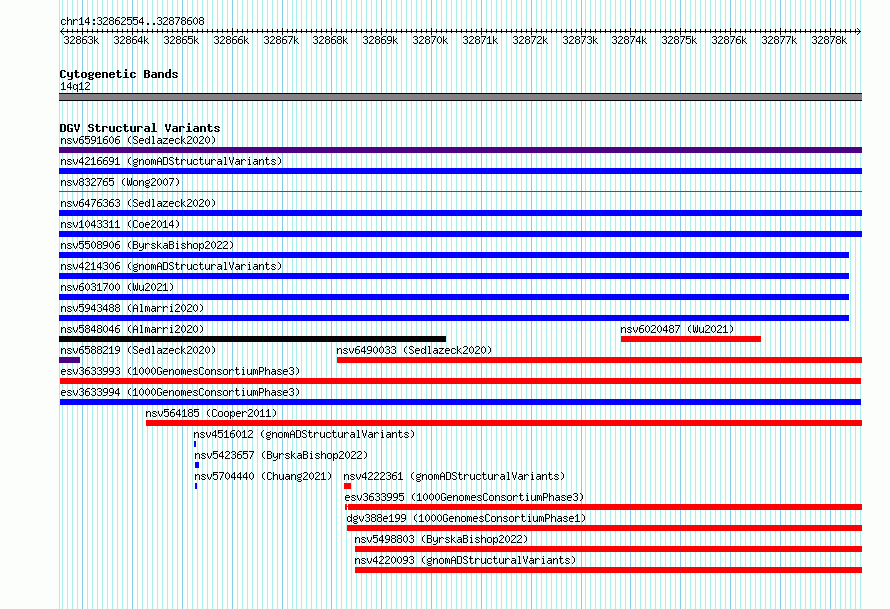This screenshot has width=890, height=609.
Task: Open the nsv832765 (Wong2007) label
Action: pos(120,182)
